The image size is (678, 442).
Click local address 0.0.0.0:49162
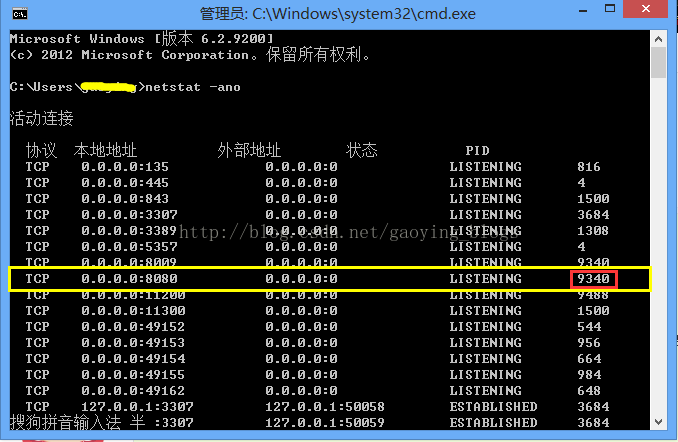(133, 391)
